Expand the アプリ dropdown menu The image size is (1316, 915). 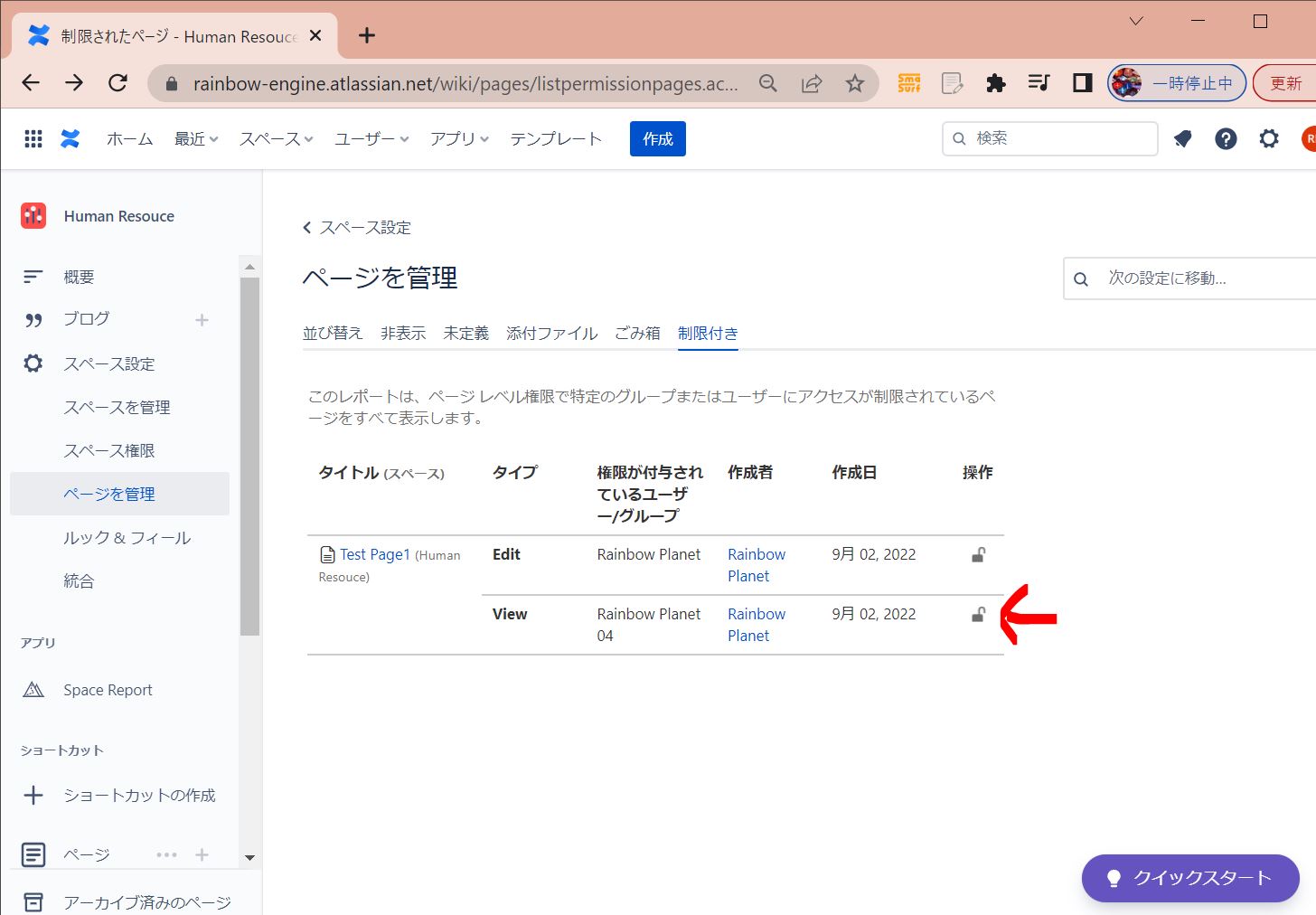(x=459, y=138)
